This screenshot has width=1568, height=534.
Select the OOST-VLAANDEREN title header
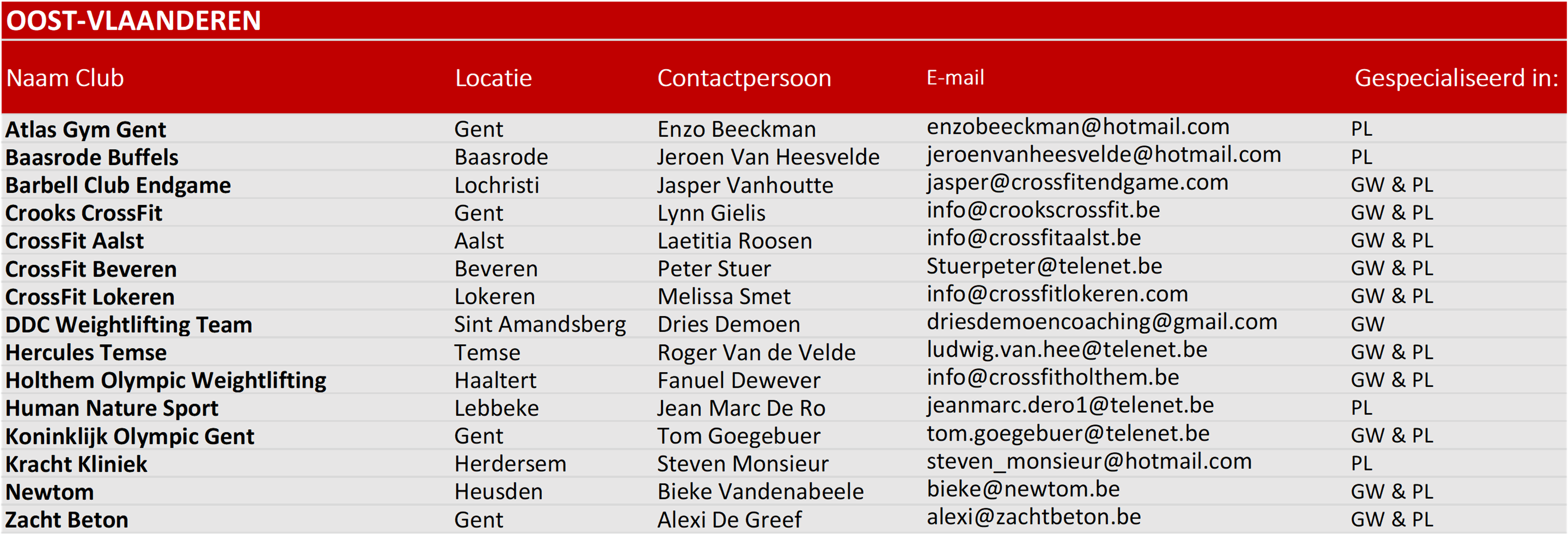[x=133, y=21]
